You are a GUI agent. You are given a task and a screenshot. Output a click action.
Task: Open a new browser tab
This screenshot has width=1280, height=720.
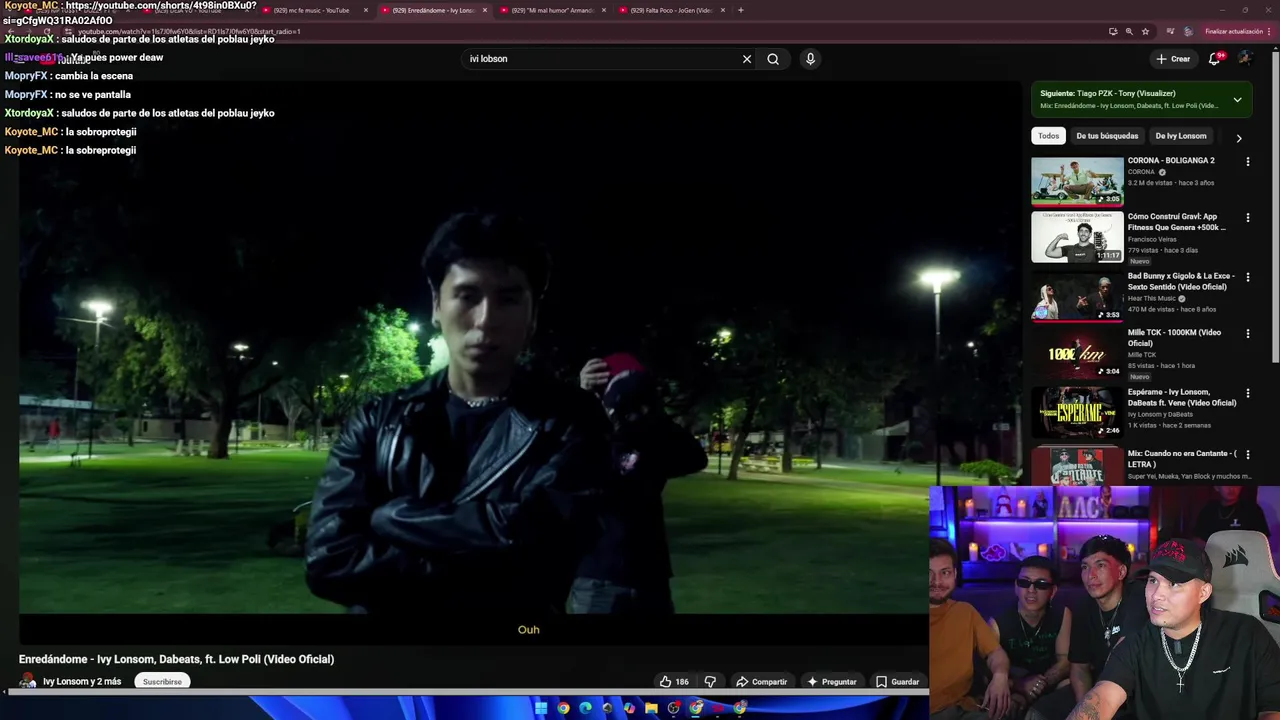coord(740,10)
